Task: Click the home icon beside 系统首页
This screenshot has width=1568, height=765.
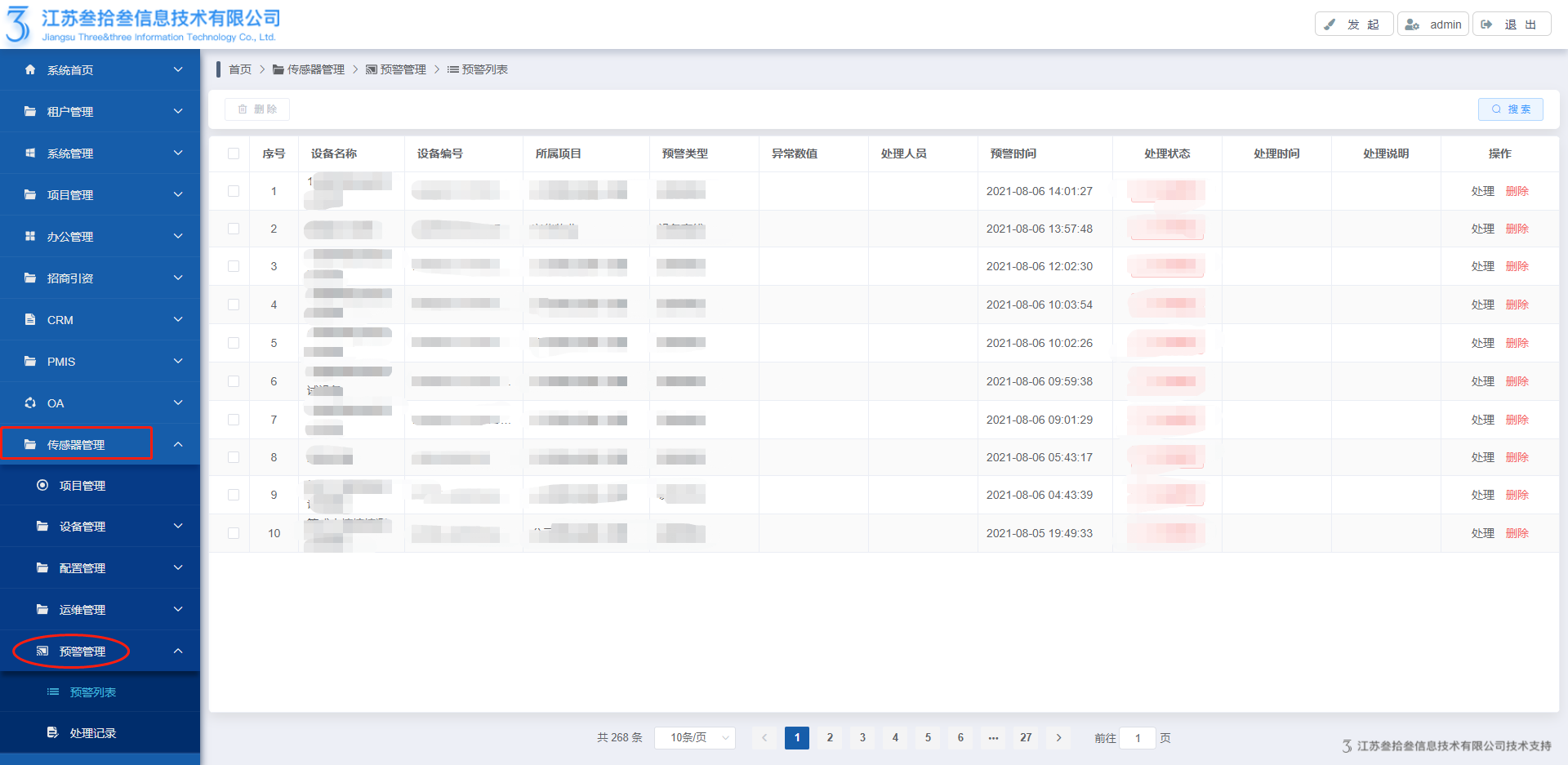Action: [30, 70]
